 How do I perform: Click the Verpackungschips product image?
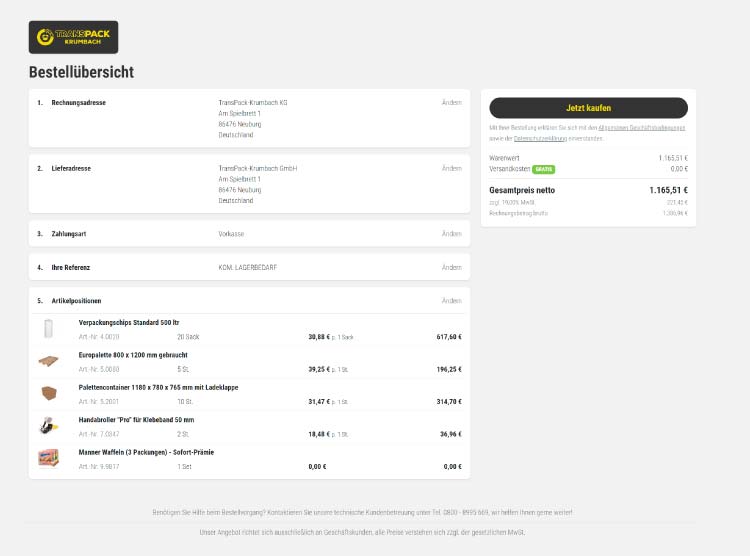click(x=48, y=329)
